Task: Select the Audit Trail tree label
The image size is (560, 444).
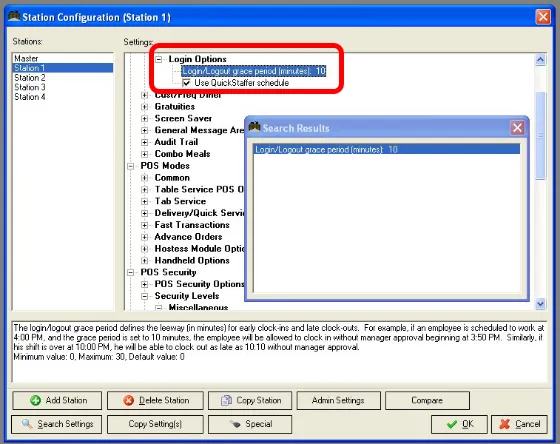Action: tap(176, 142)
